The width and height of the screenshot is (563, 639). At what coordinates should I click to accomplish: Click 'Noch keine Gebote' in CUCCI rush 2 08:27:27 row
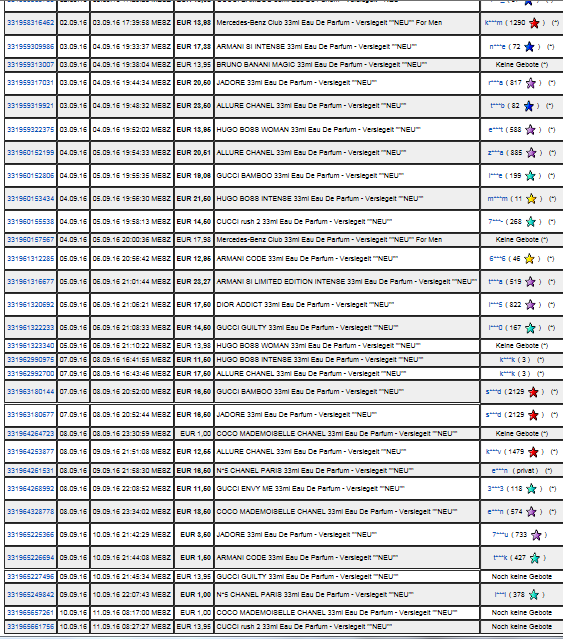coord(521,626)
